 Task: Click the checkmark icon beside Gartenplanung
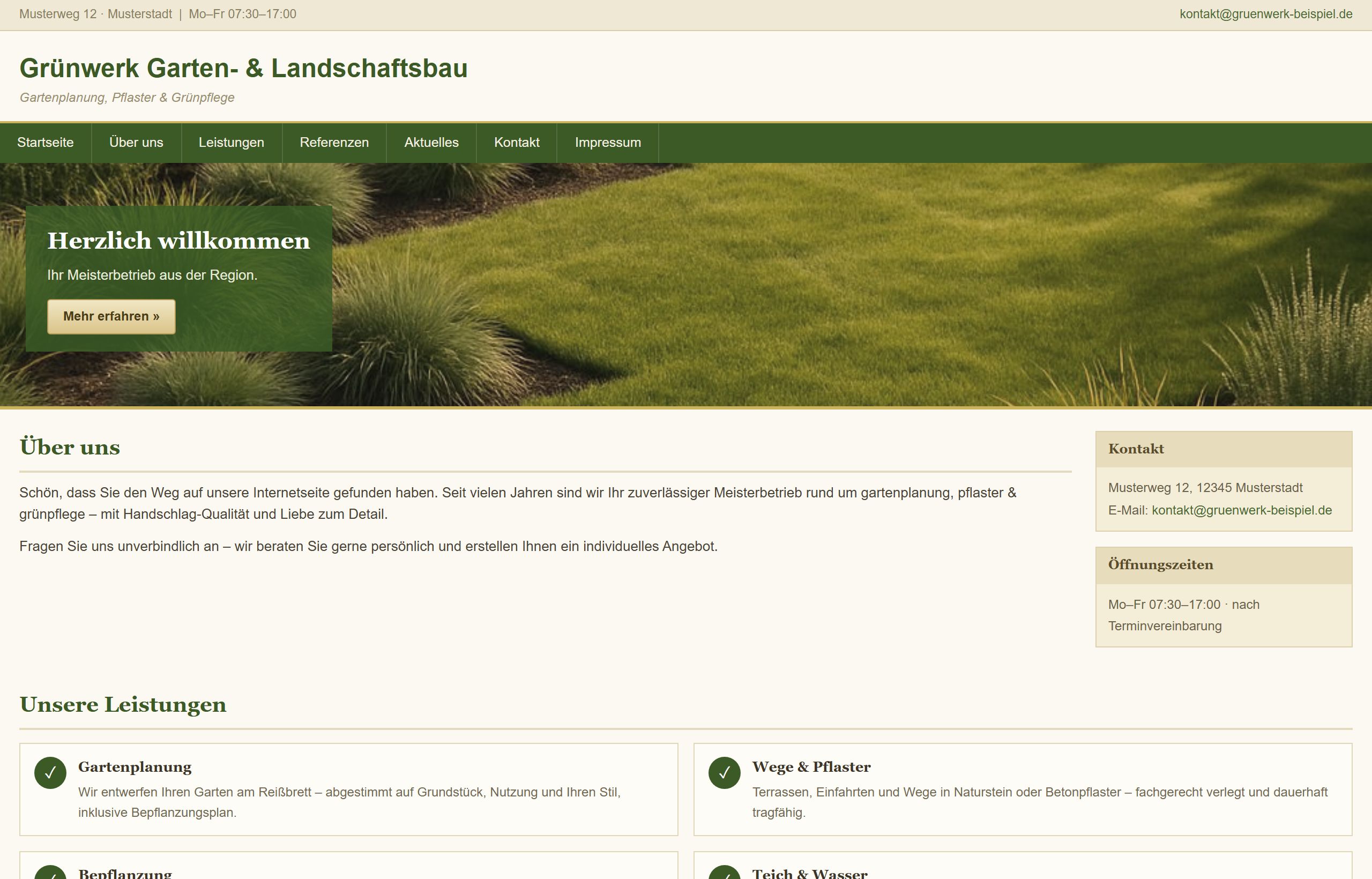(x=50, y=773)
